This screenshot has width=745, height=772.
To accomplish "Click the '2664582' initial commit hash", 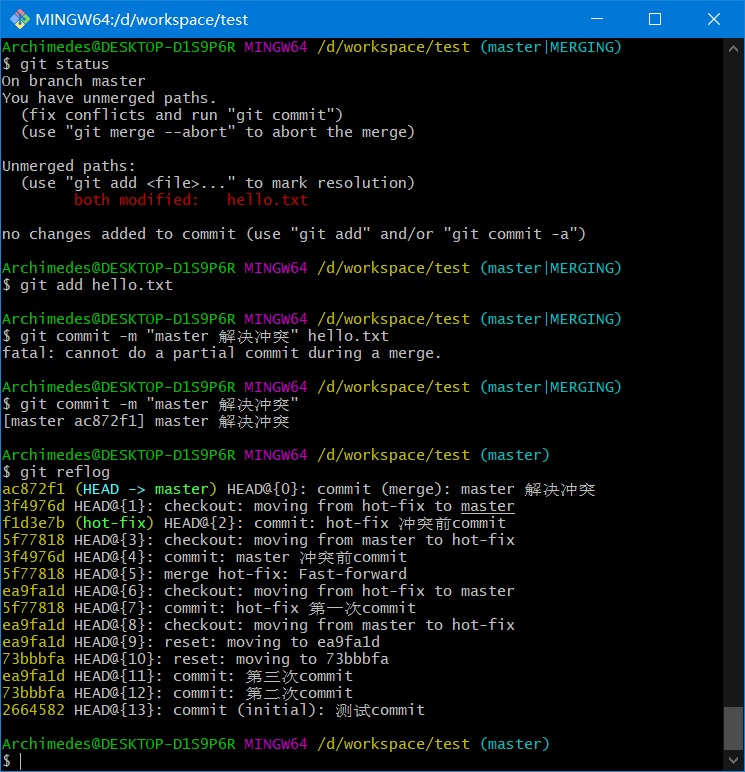I will (33, 710).
